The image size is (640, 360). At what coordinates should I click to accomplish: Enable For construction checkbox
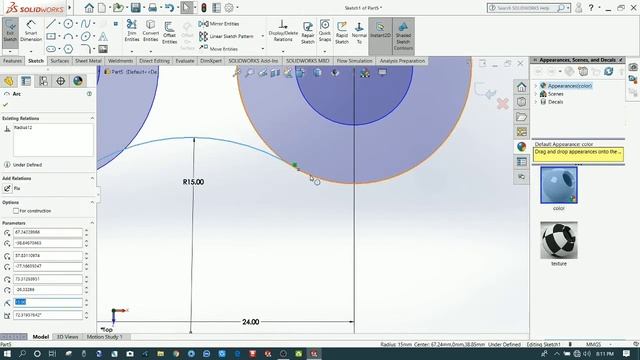(x=16, y=211)
